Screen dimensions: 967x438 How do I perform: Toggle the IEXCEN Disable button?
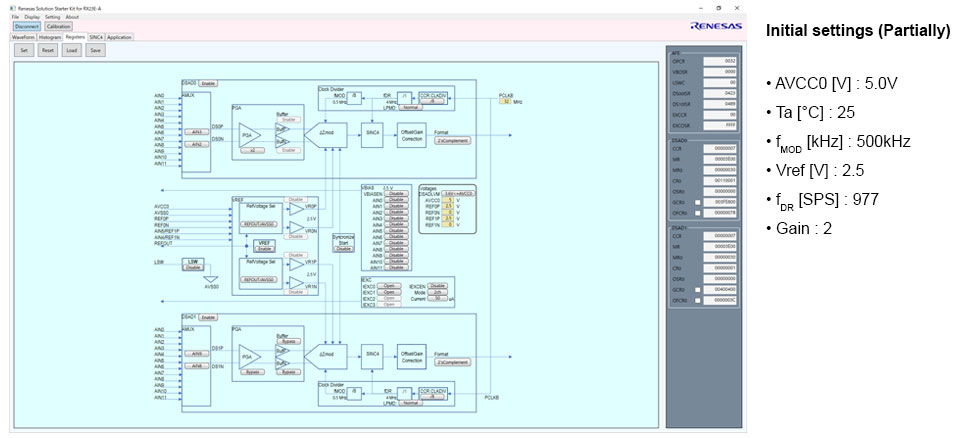pyautogui.click(x=437, y=286)
